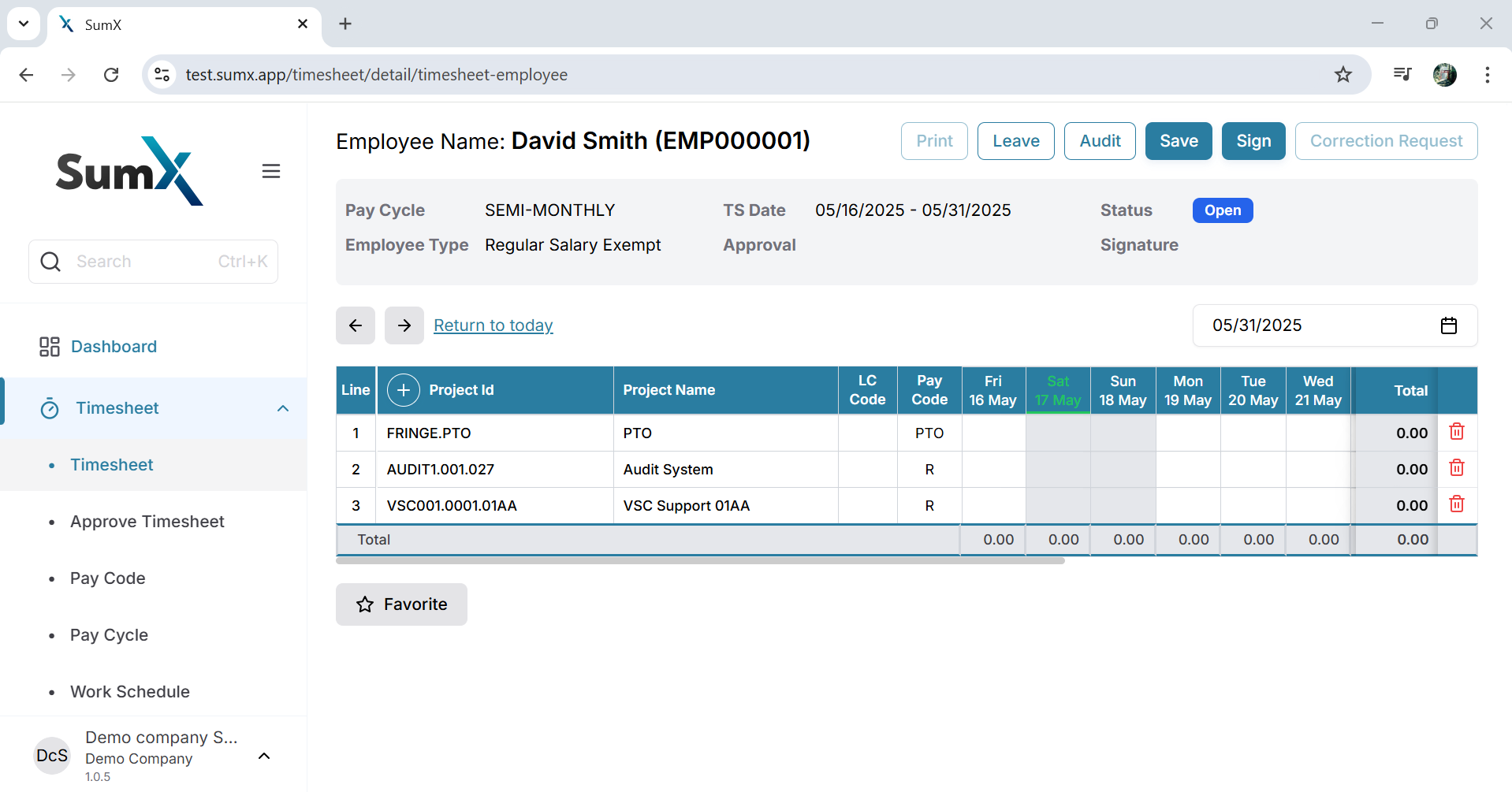Open Work Schedule page
Screen dimensions: 1512x792
coord(130,692)
